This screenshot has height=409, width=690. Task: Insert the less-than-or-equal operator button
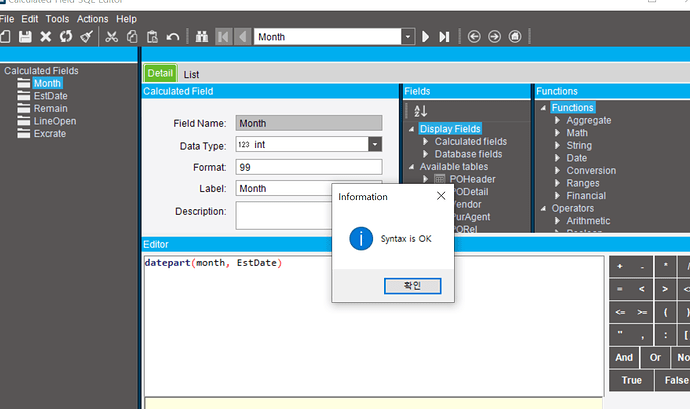[x=620, y=312]
